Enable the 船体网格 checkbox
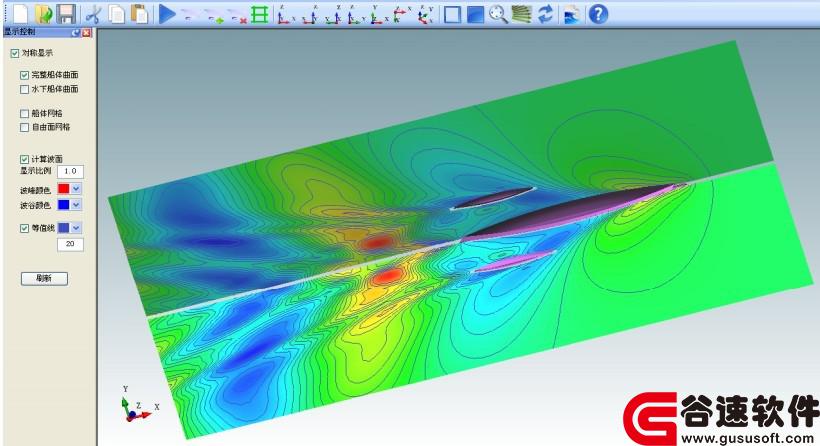 24,113
